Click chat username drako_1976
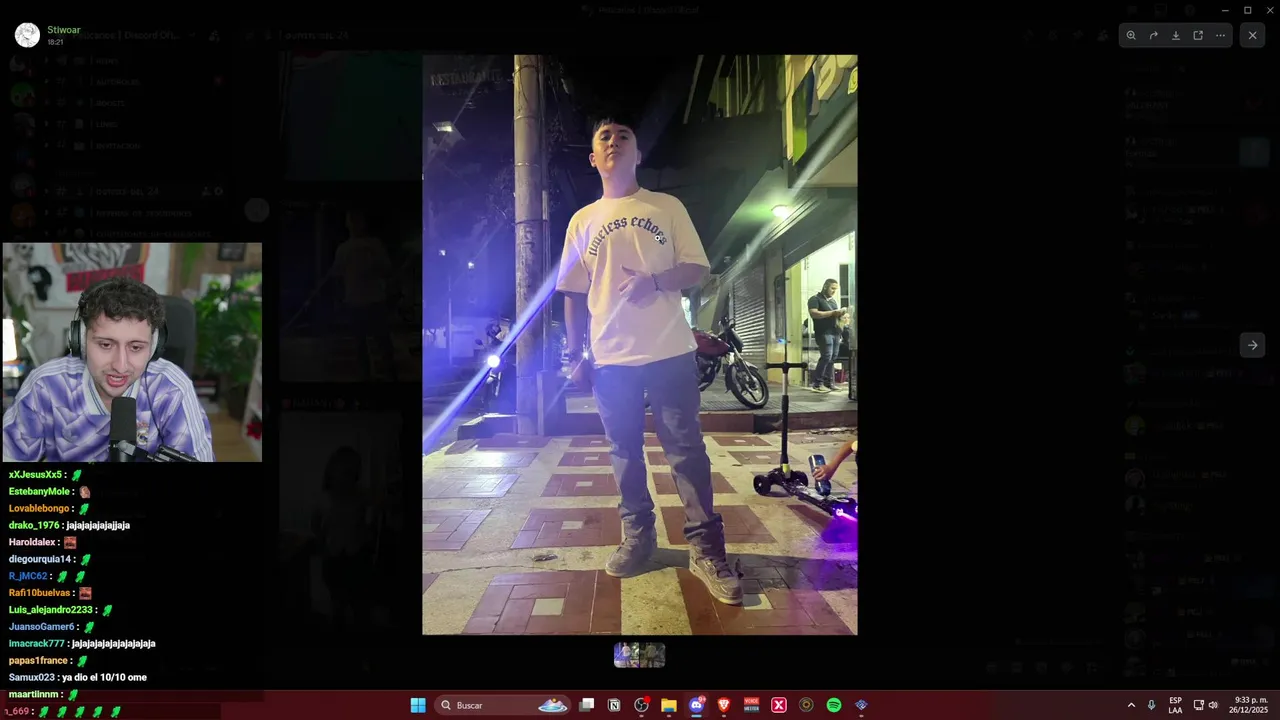1280x720 pixels. click(x=34, y=525)
